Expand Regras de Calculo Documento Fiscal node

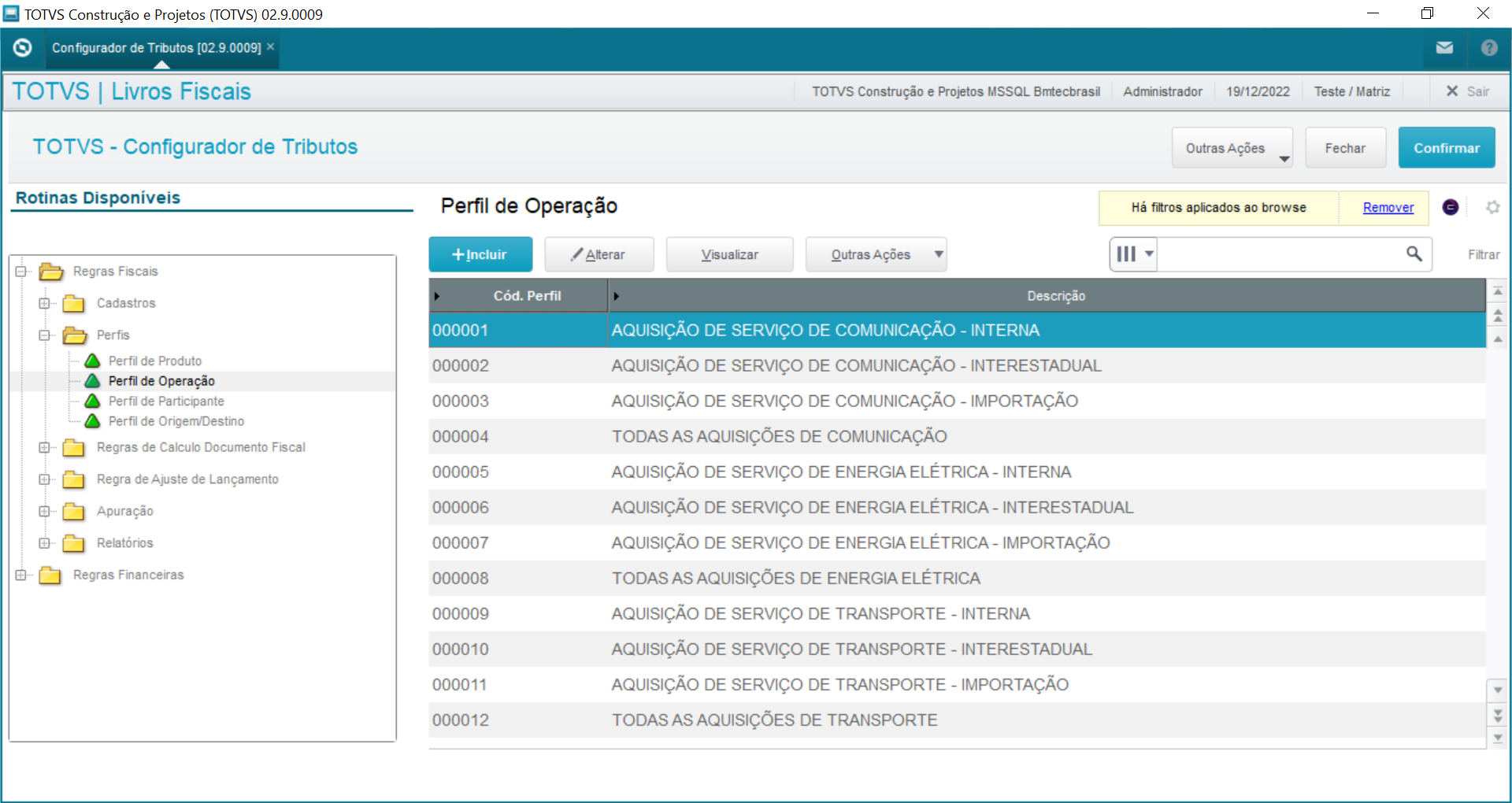coord(44,447)
